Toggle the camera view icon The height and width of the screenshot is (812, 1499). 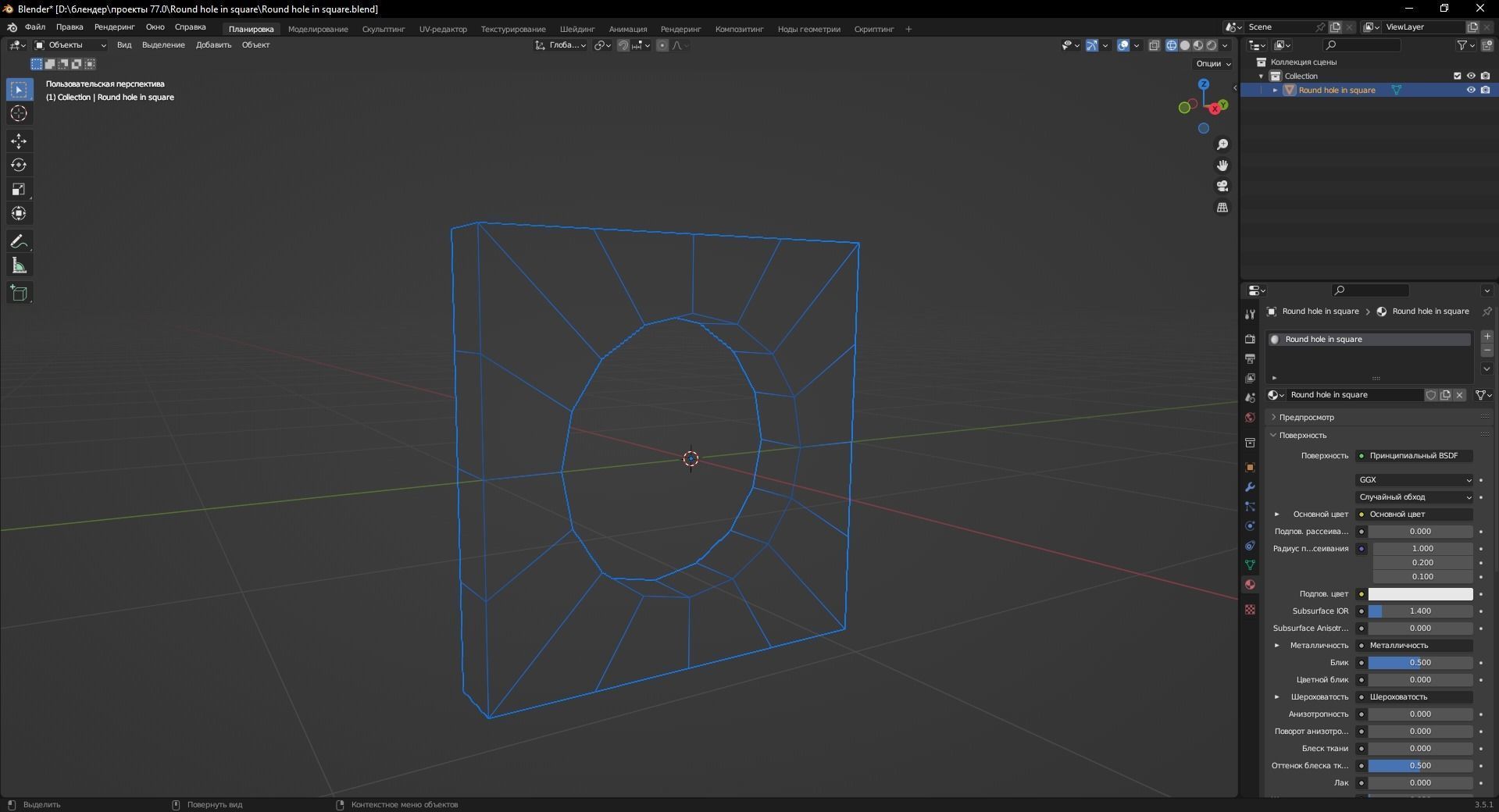(1222, 186)
